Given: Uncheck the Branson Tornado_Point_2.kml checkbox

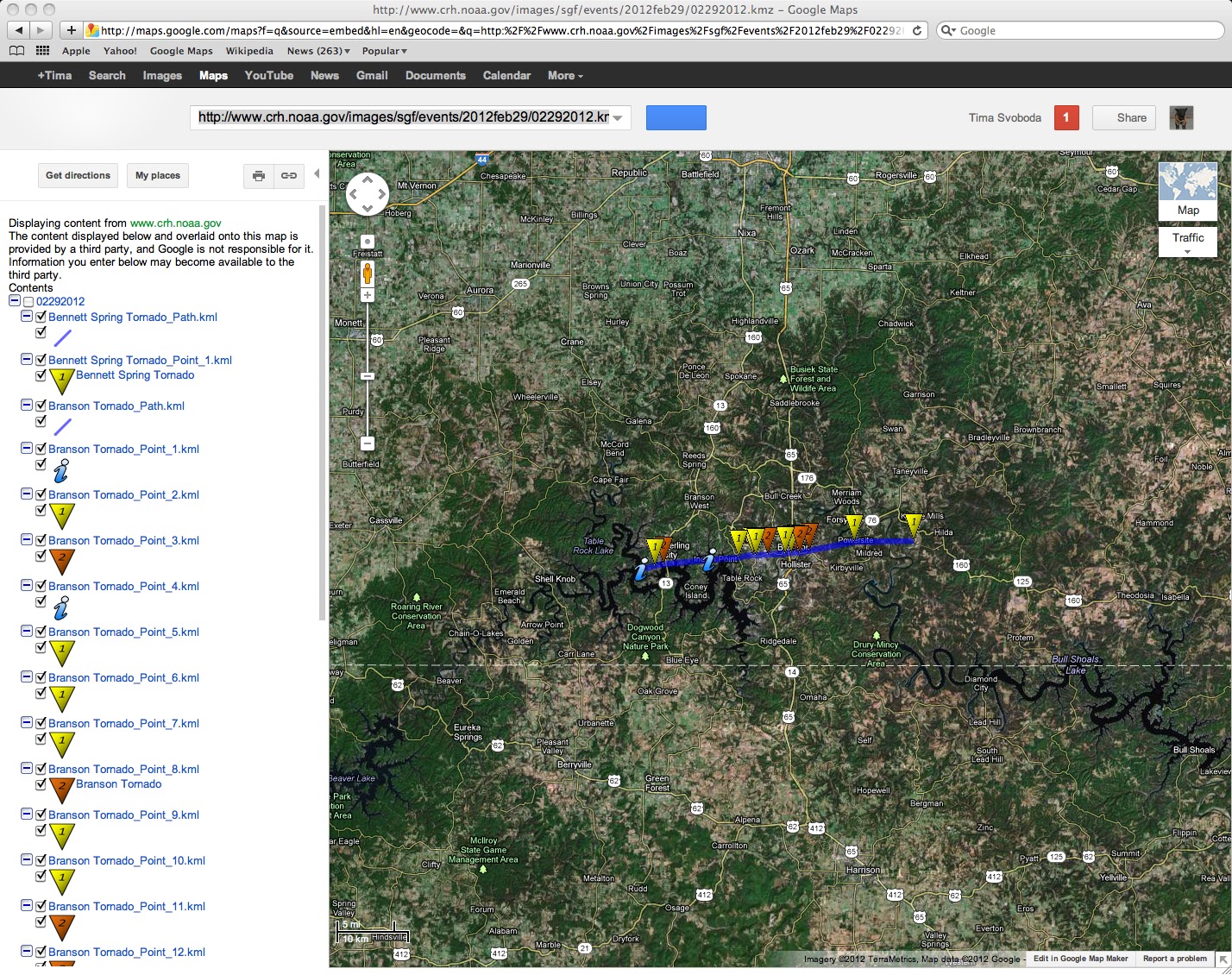Looking at the screenshot, I should tap(41, 494).
